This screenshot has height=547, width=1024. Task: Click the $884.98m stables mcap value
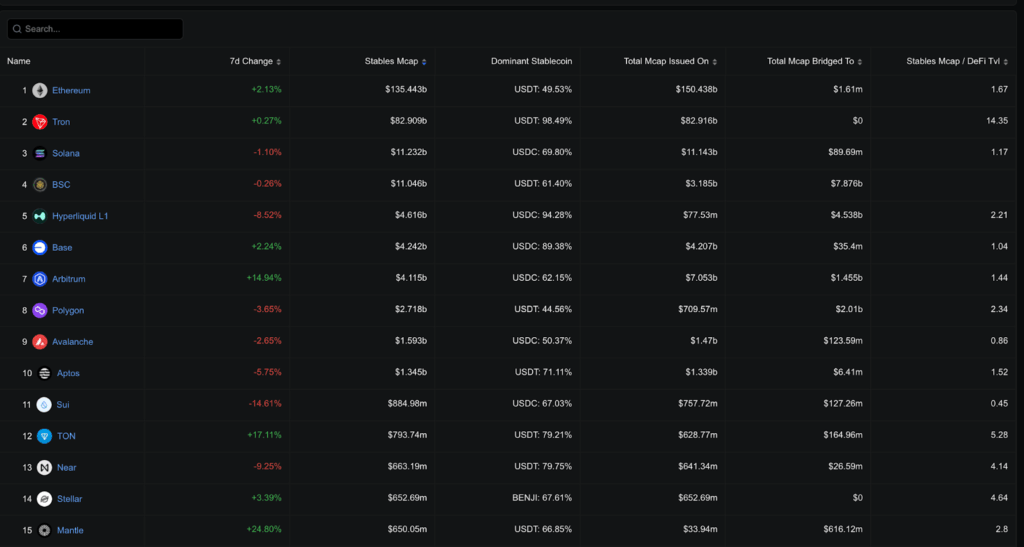(x=408, y=404)
